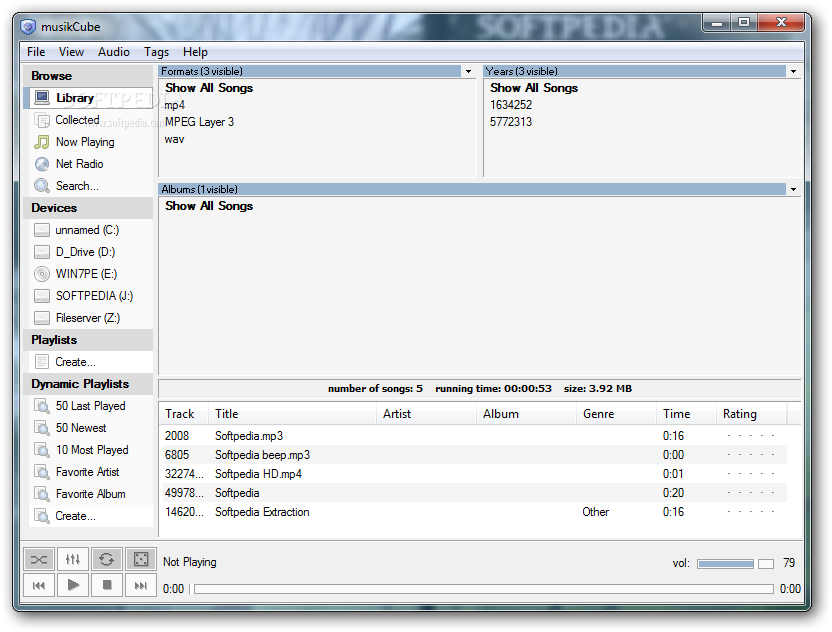Viewport: 832px width, 632px height.
Task: Select Show All Songs in Formats
Action: (x=209, y=88)
